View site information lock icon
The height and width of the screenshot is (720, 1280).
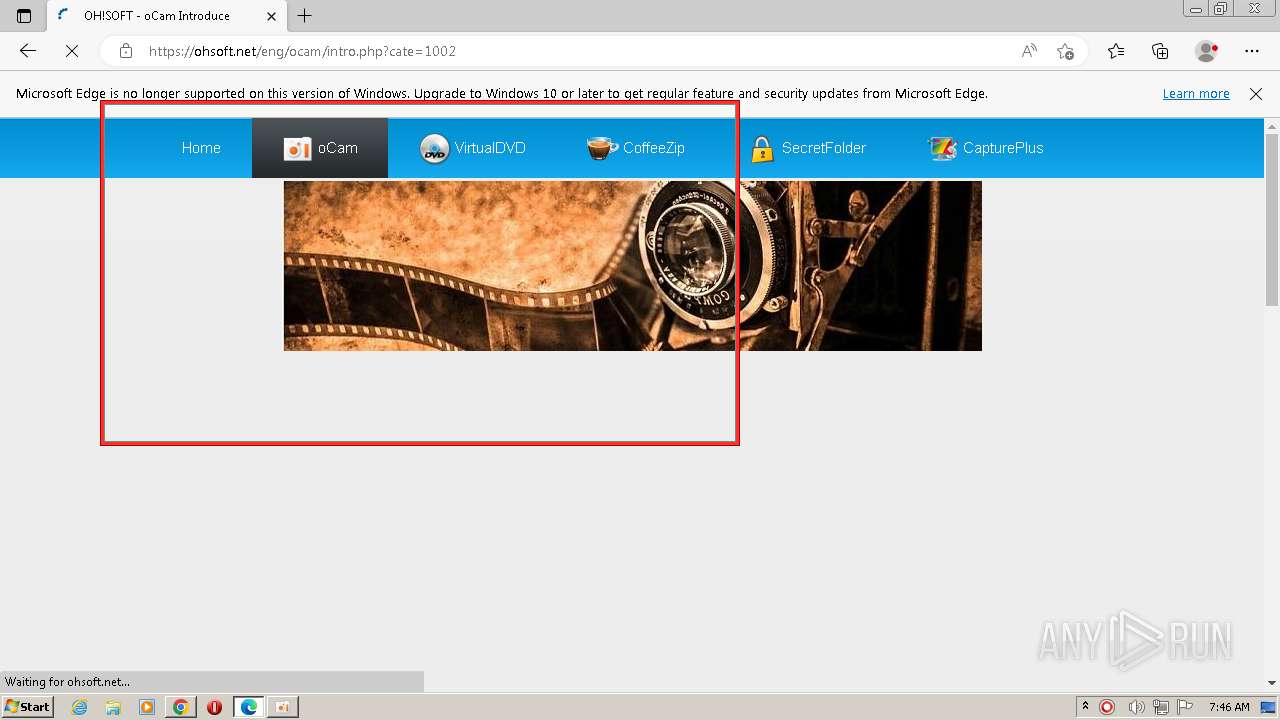pyautogui.click(x=125, y=51)
